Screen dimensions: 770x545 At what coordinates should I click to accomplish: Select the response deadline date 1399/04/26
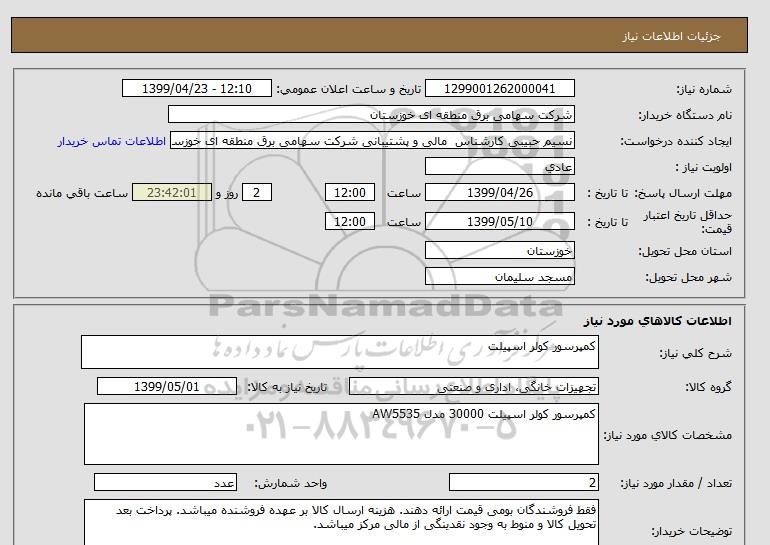click(x=499, y=192)
